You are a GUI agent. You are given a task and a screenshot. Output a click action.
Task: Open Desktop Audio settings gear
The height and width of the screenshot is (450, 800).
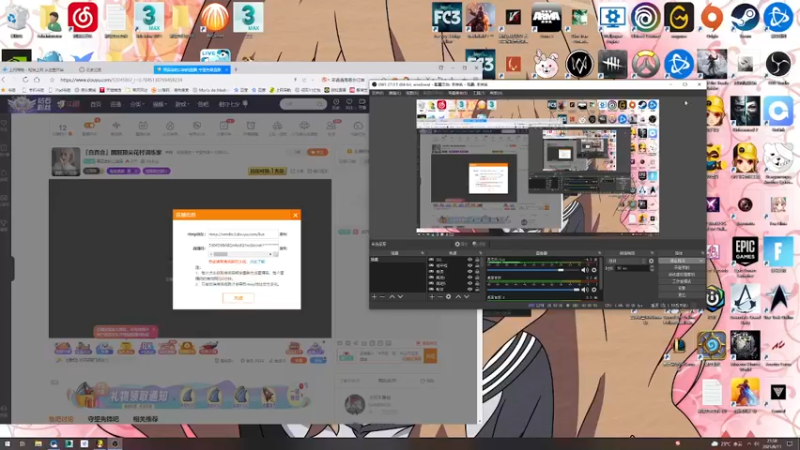[x=594, y=289]
